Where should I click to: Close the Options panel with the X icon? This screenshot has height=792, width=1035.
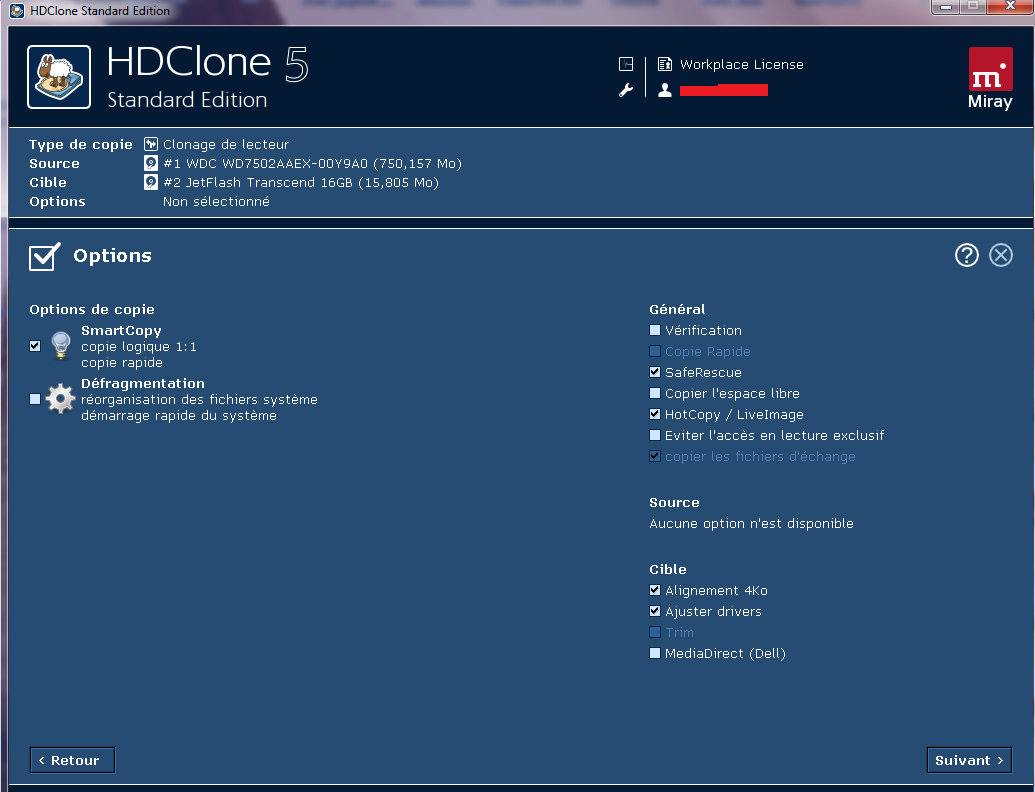click(1001, 255)
